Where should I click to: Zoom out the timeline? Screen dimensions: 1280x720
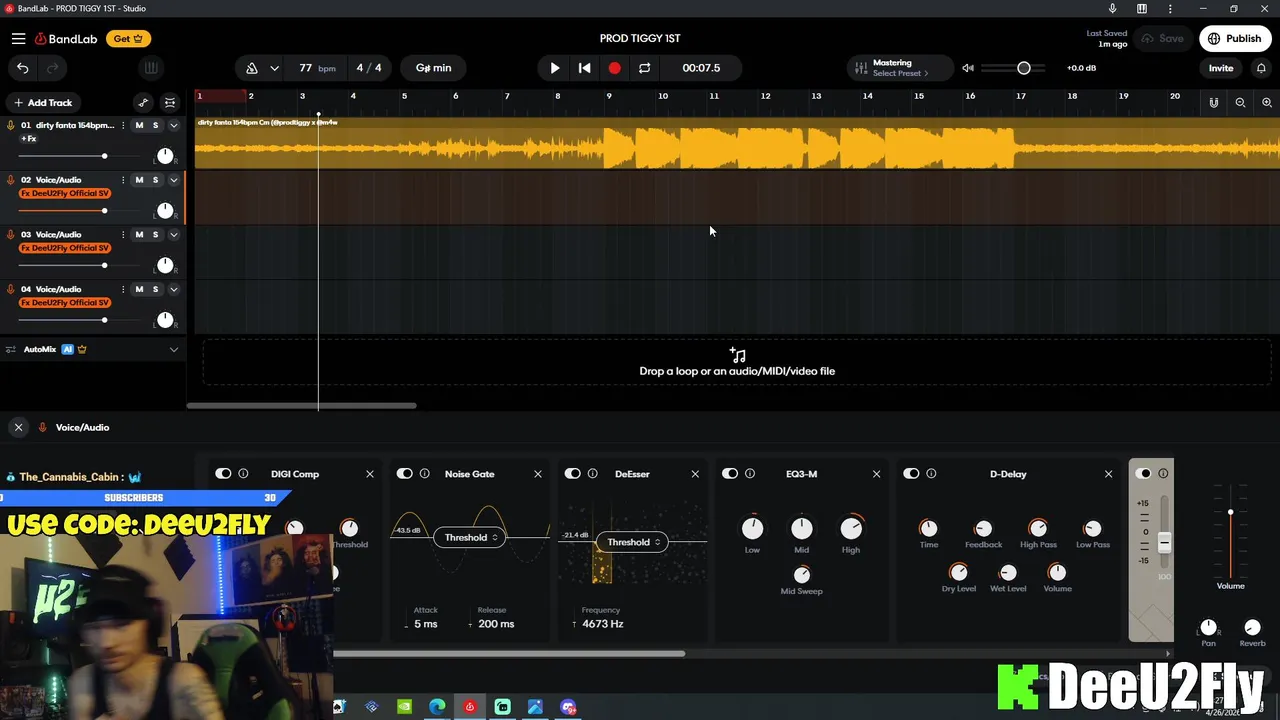point(1240,102)
